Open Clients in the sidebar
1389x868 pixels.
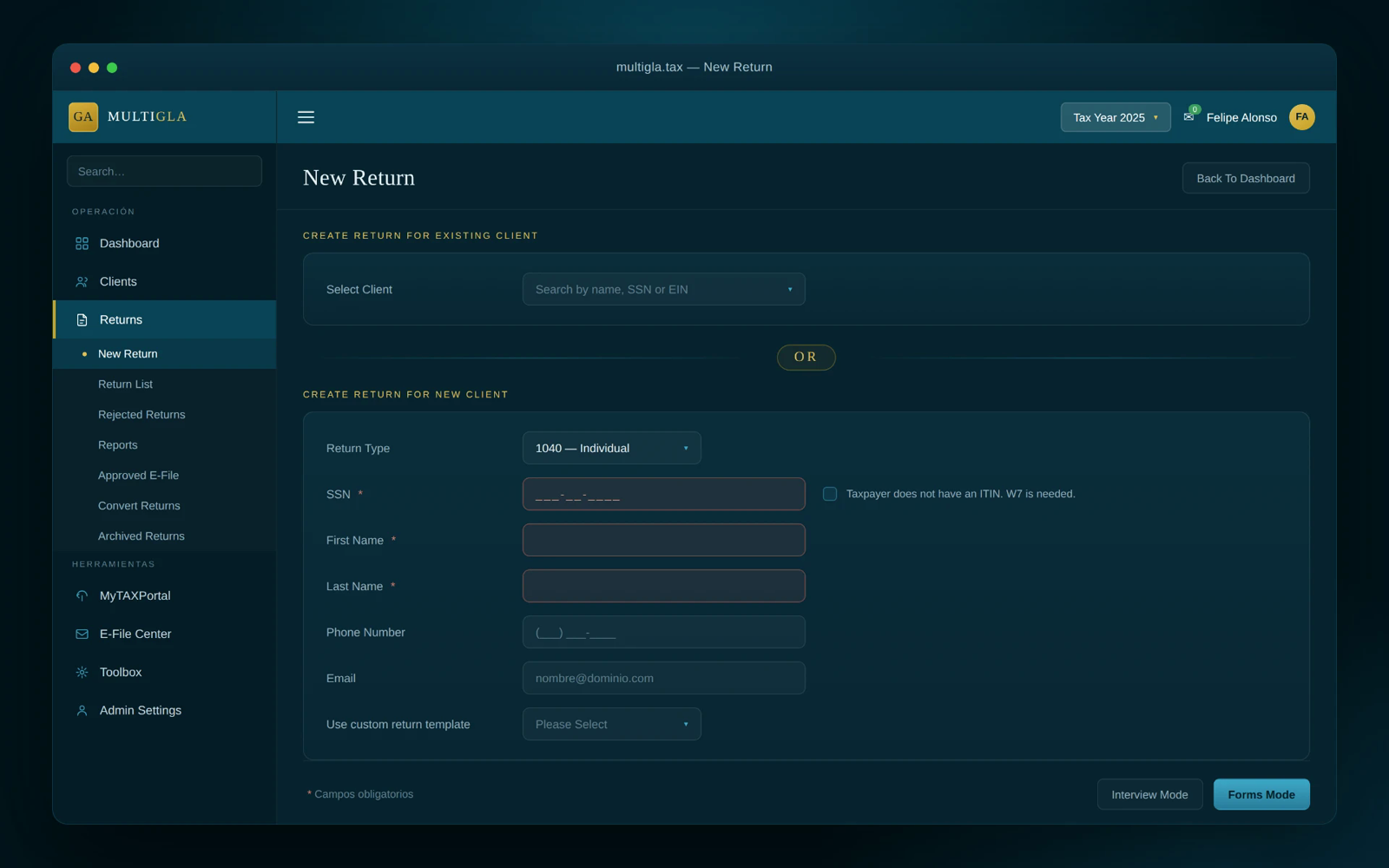pos(165,282)
